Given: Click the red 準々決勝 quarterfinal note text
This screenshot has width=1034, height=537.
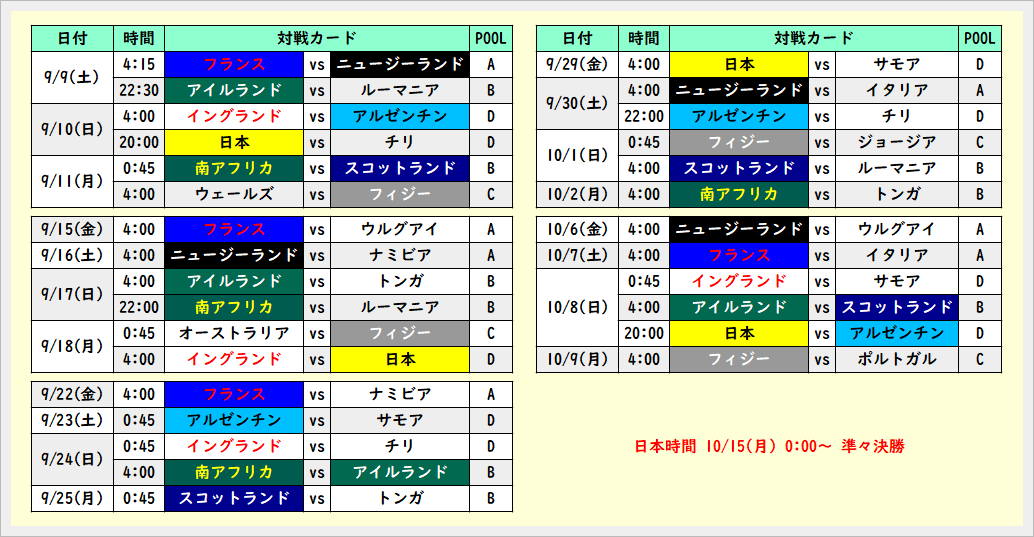Looking at the screenshot, I should 769,446.
